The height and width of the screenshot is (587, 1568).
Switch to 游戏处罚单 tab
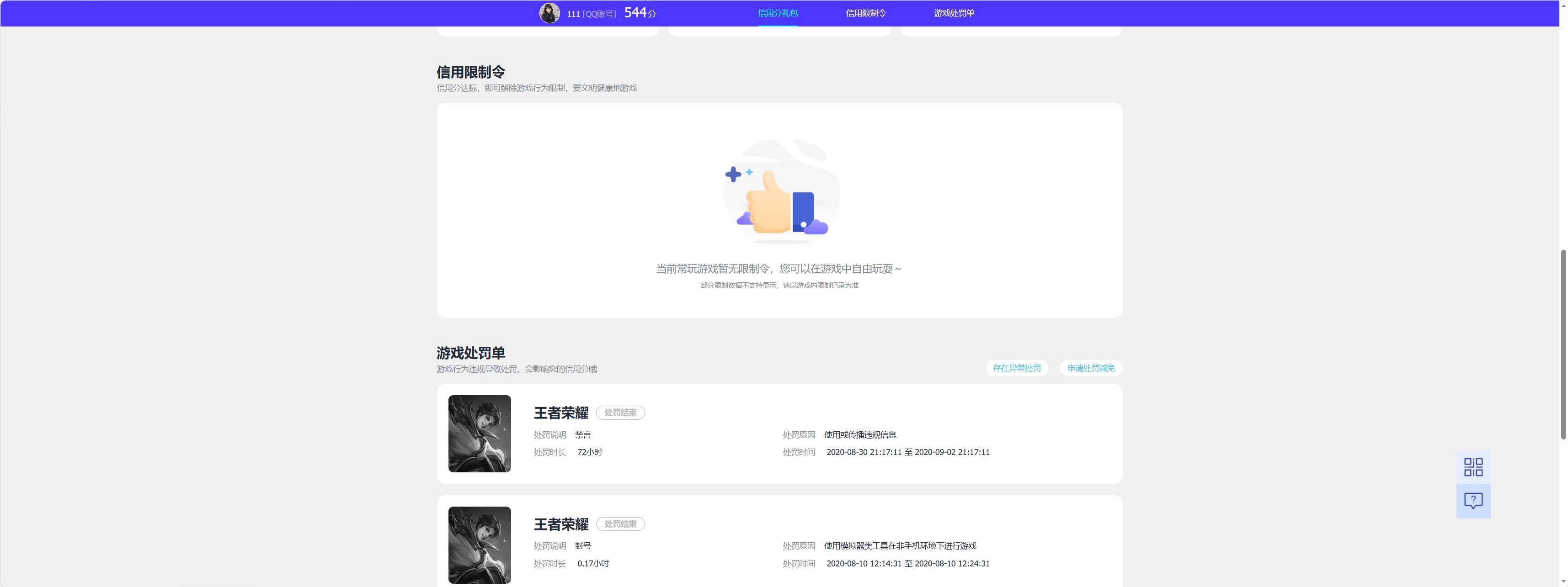[954, 13]
